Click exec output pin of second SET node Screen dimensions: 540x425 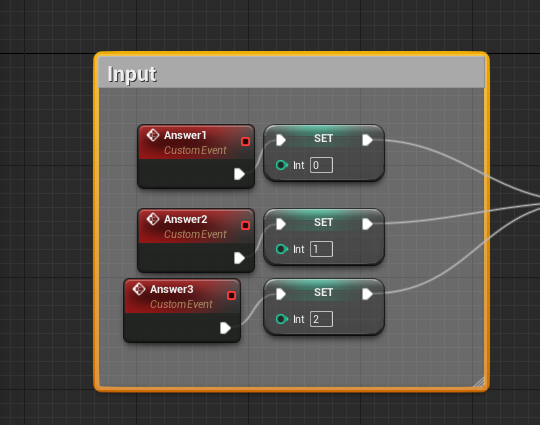click(x=367, y=224)
